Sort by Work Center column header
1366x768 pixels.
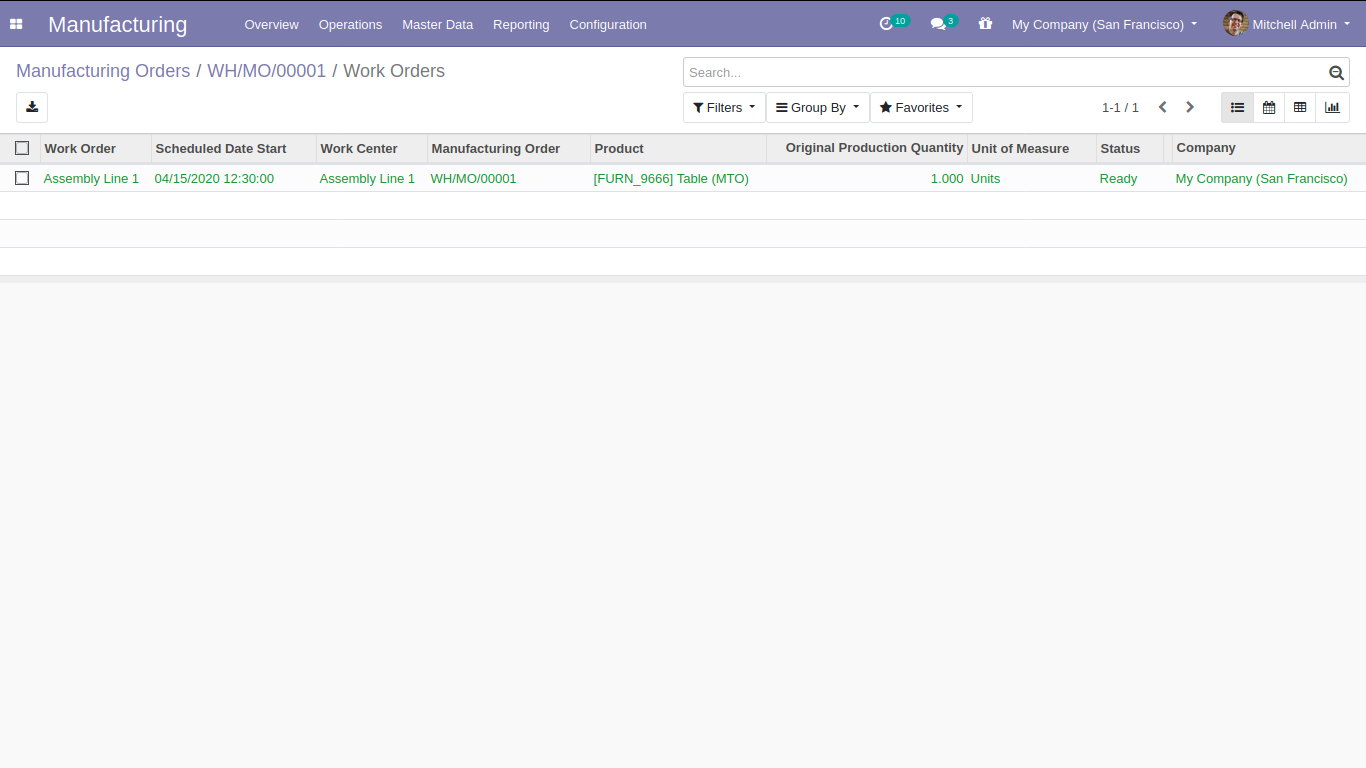[372, 148]
